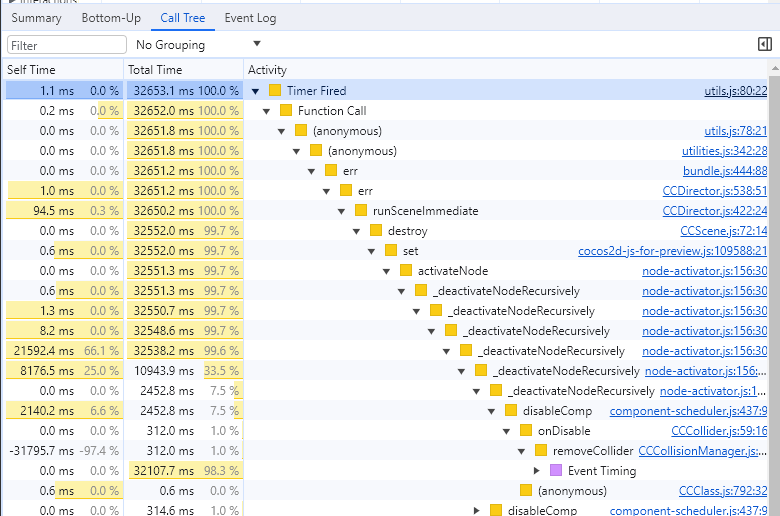
Task: Switch to the Summary tab
Action: [x=36, y=18]
